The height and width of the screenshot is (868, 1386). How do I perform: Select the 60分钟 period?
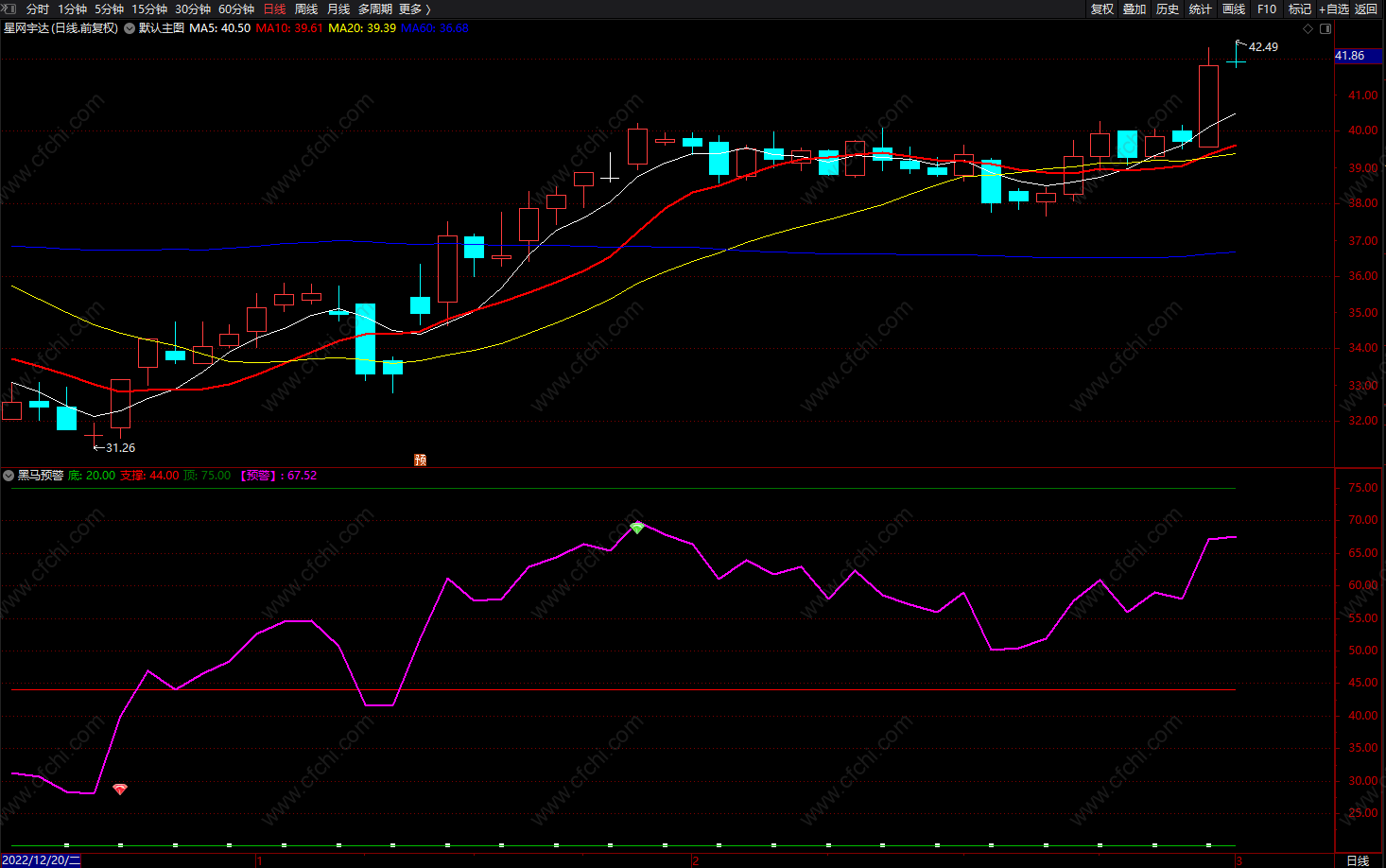(236, 9)
